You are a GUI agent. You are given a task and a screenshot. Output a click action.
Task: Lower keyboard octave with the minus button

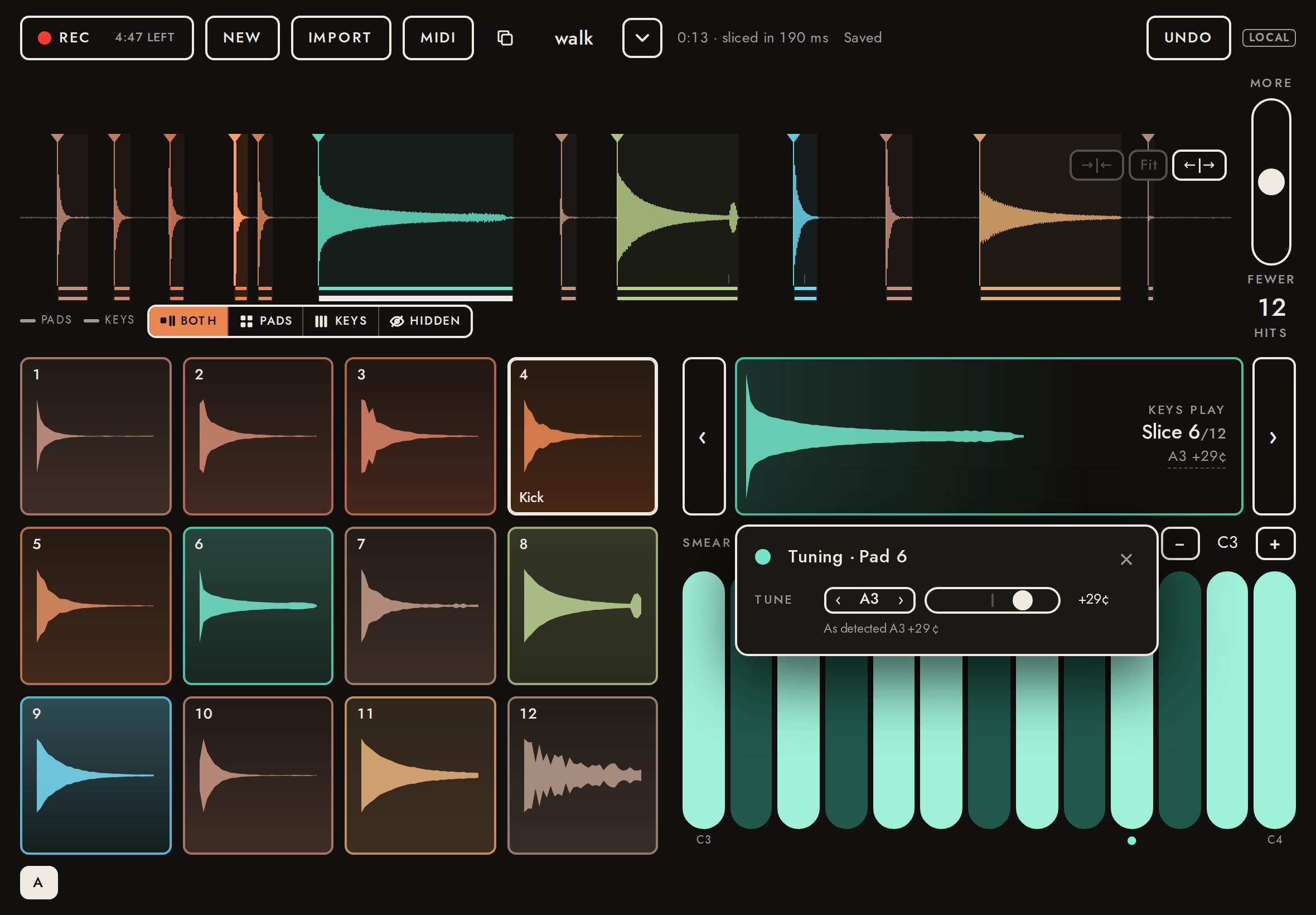(x=1180, y=543)
